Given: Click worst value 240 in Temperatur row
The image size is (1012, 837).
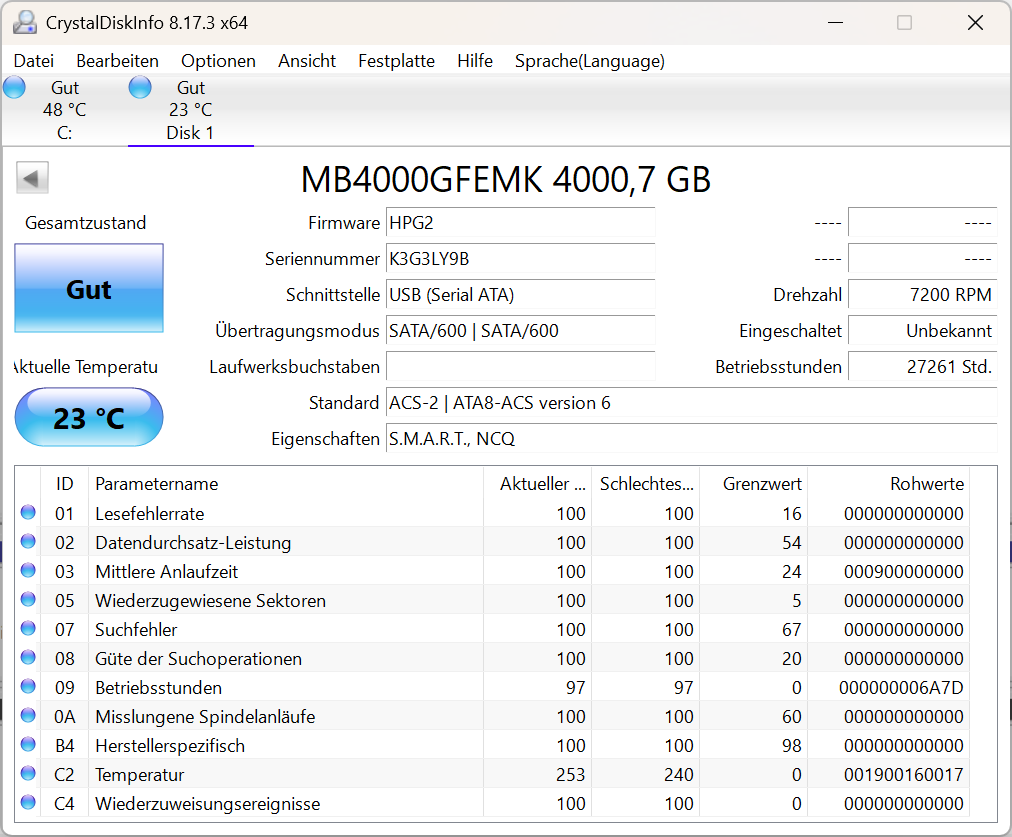Looking at the screenshot, I should click(x=679, y=775).
